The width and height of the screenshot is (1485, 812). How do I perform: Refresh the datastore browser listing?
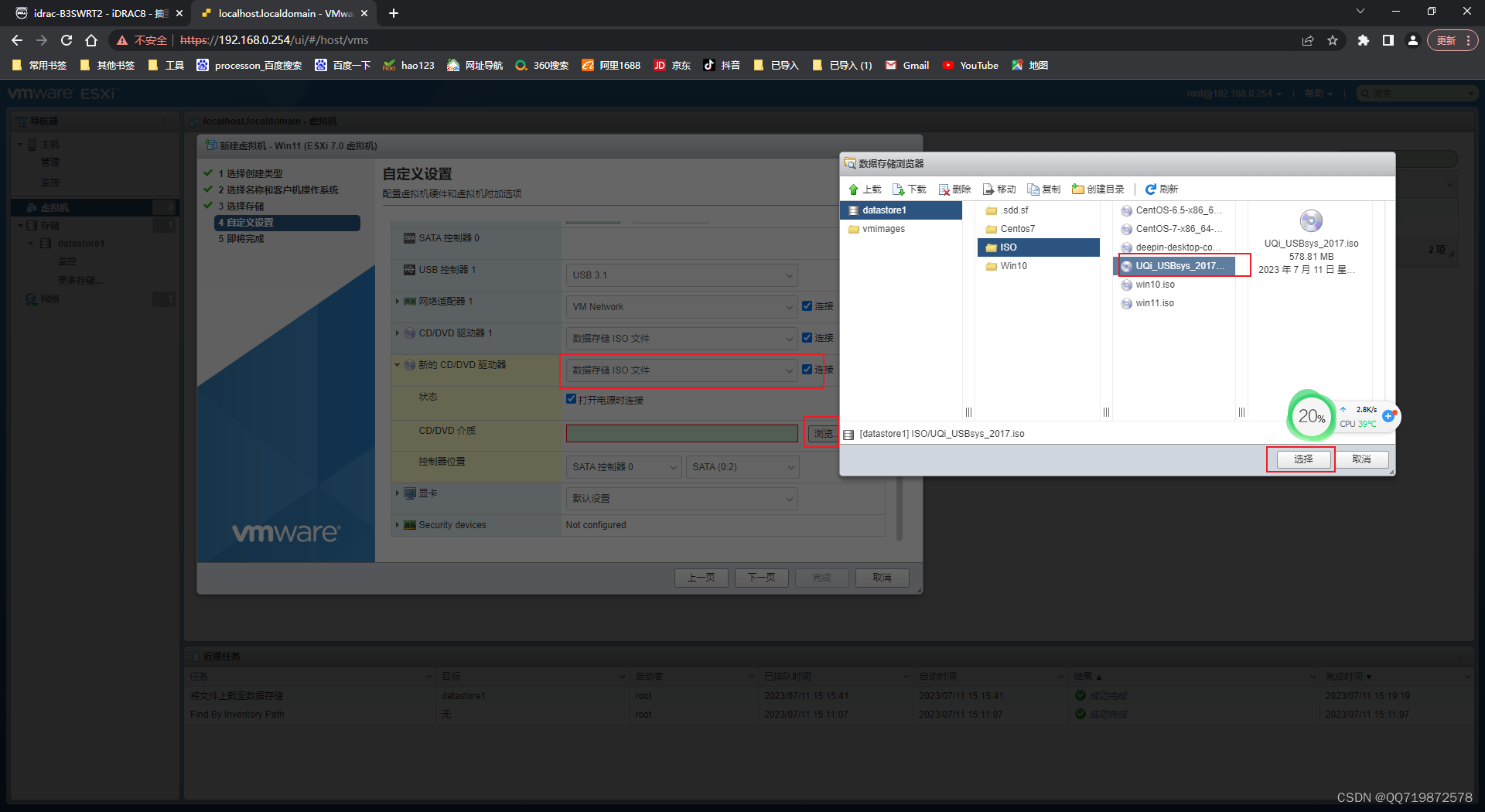pyautogui.click(x=1162, y=189)
